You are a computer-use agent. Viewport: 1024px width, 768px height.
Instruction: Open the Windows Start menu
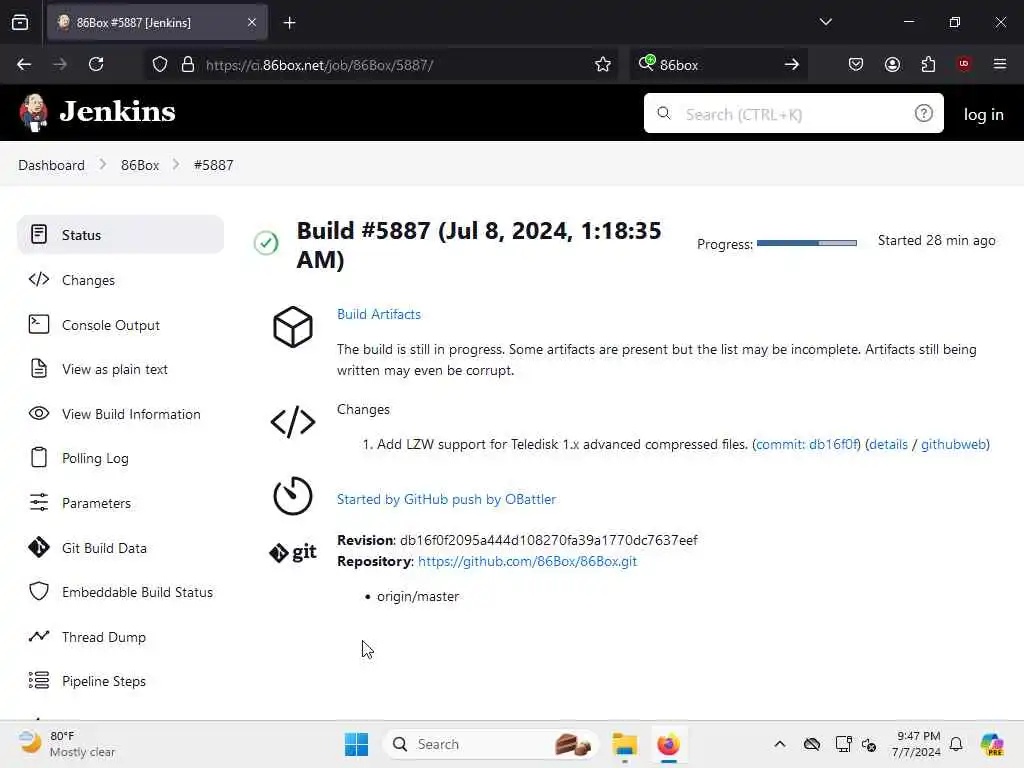356,744
